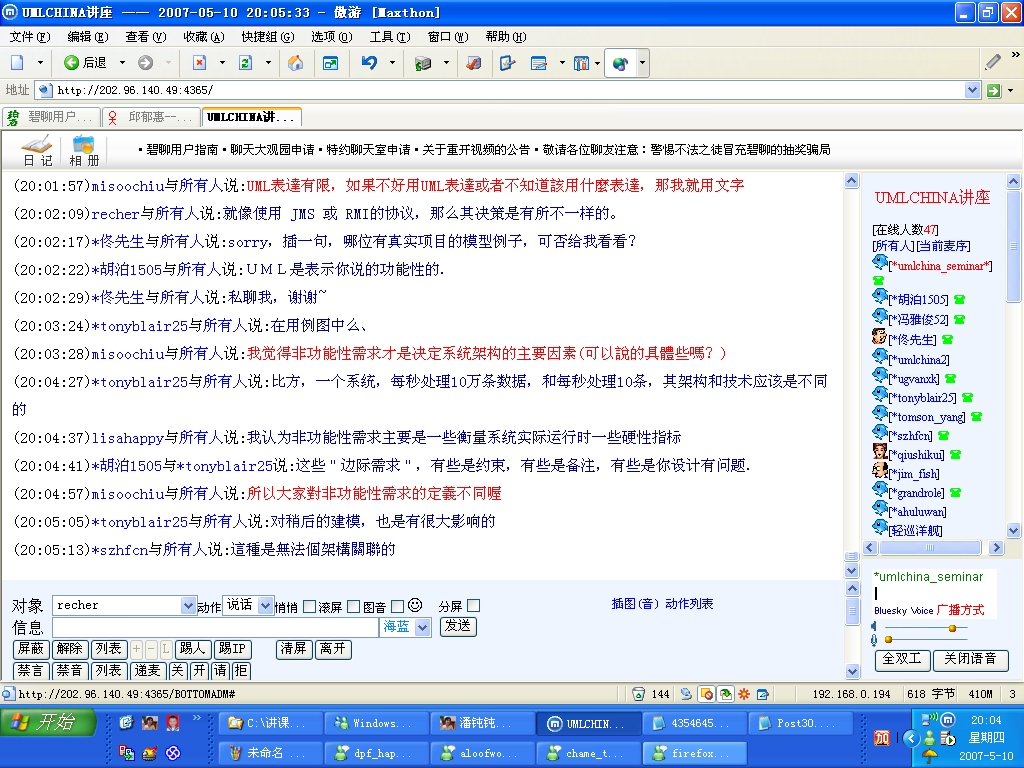Click into the 信息 message input field
1024x768 pixels.
(x=216, y=628)
